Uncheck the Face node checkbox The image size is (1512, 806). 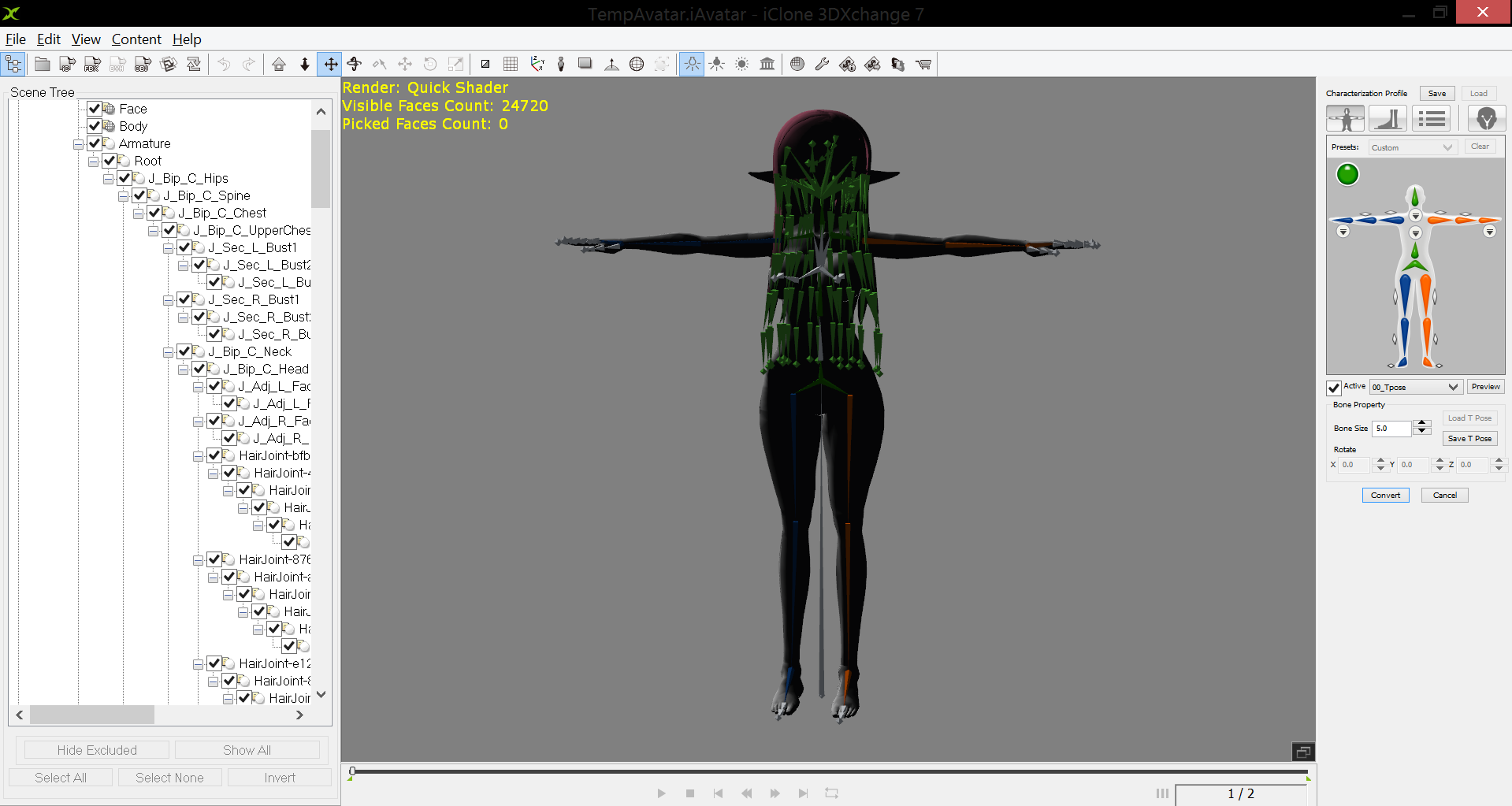coord(95,109)
